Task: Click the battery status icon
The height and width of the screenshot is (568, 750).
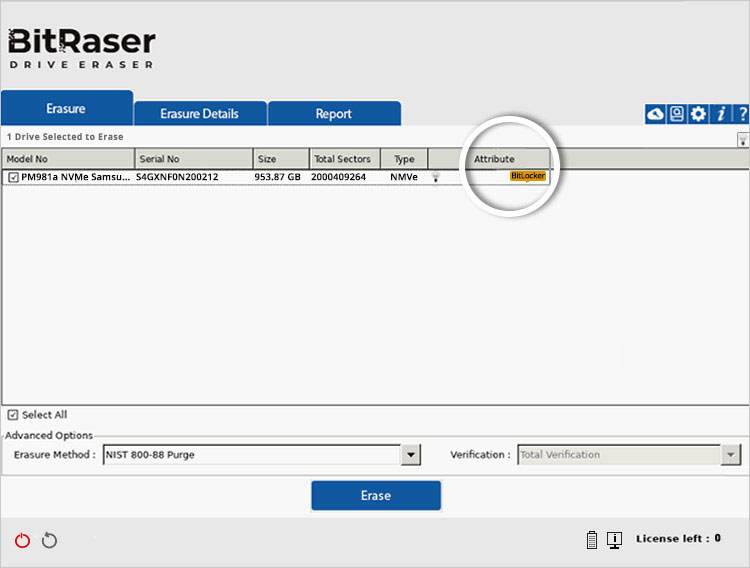Action: tap(592, 540)
